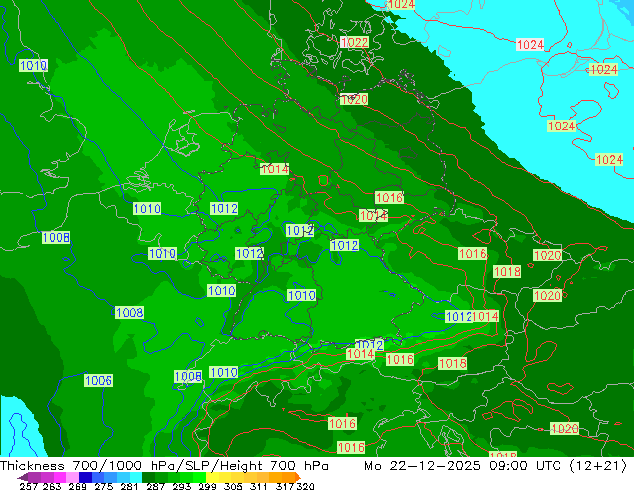Viewport: 634px width, 490px height.
Task: Pick the bright lime green legend swatch
Action: (200, 477)
